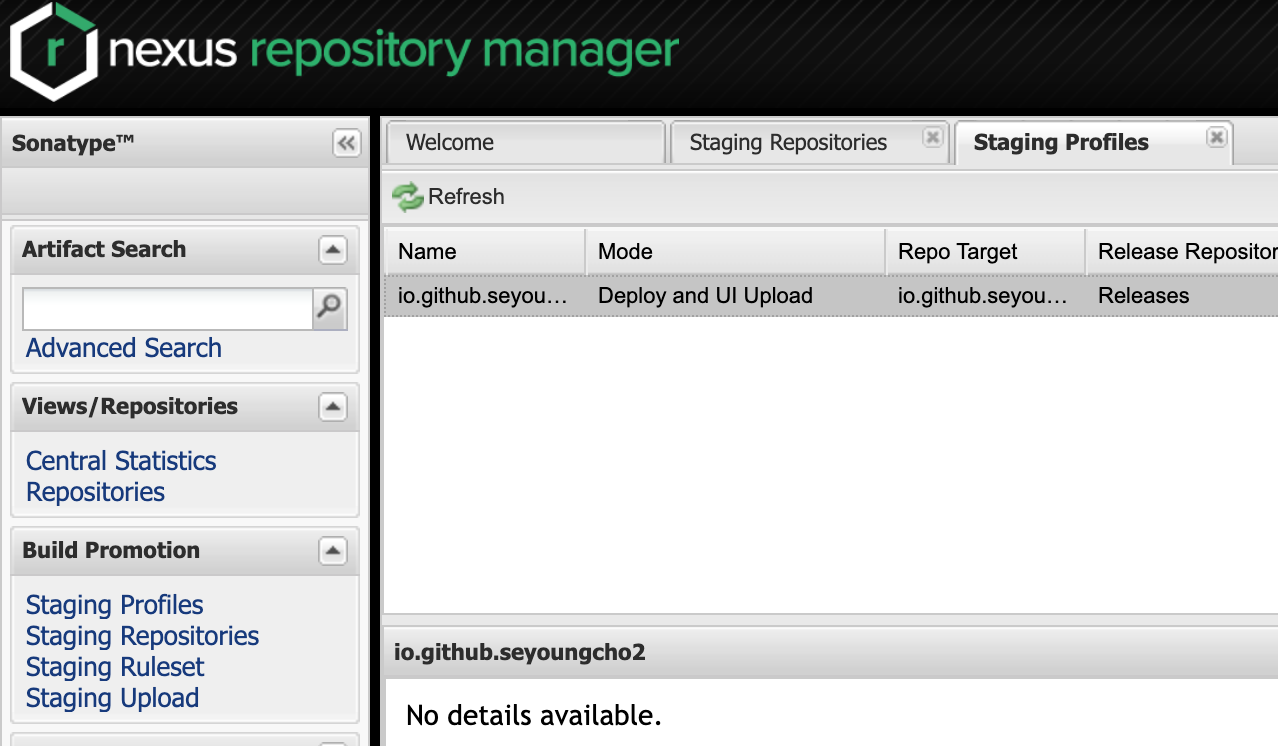Close the Staging Profiles tab
Image resolution: width=1278 pixels, height=746 pixels.
pos(1216,138)
